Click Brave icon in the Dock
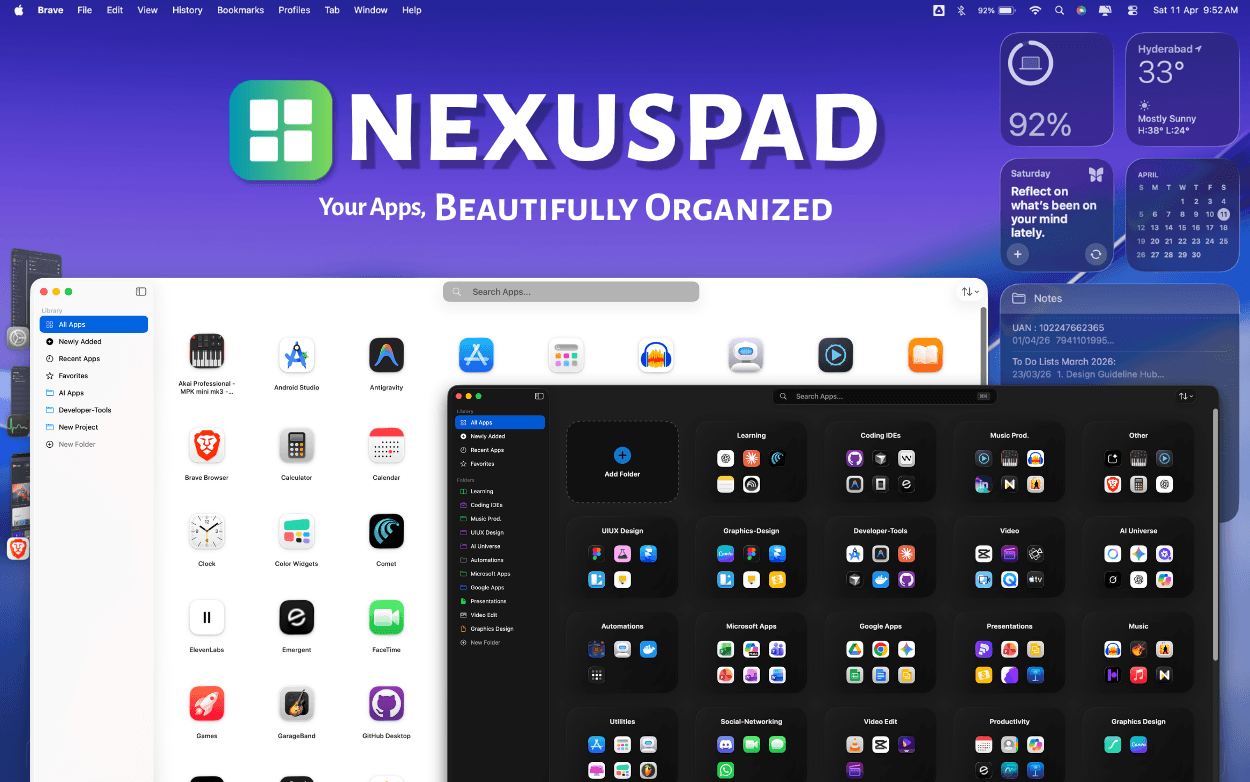Image resolution: width=1250 pixels, height=782 pixels. click(18, 549)
